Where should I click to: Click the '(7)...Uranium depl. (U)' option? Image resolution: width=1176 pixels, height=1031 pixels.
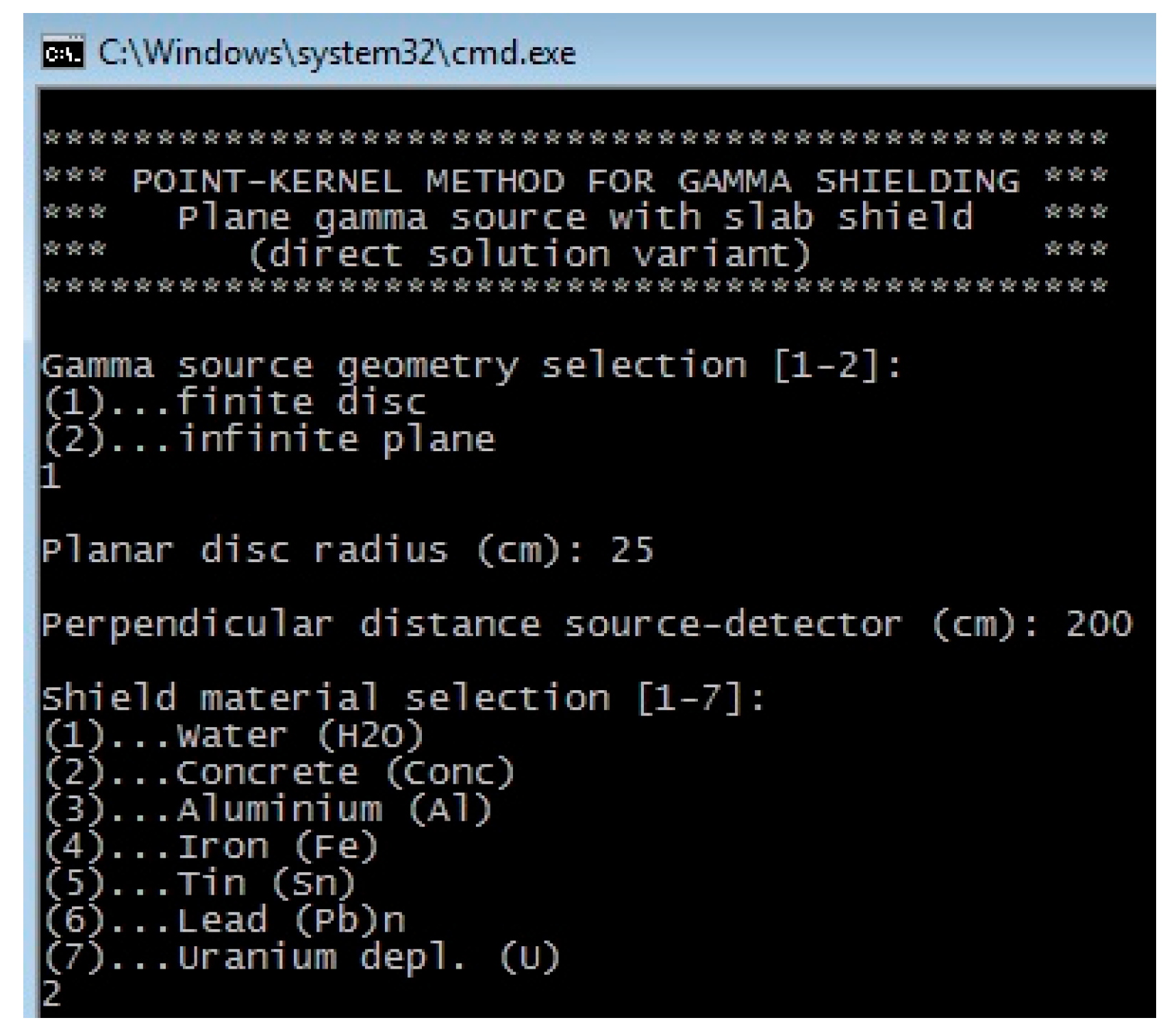coord(302,958)
